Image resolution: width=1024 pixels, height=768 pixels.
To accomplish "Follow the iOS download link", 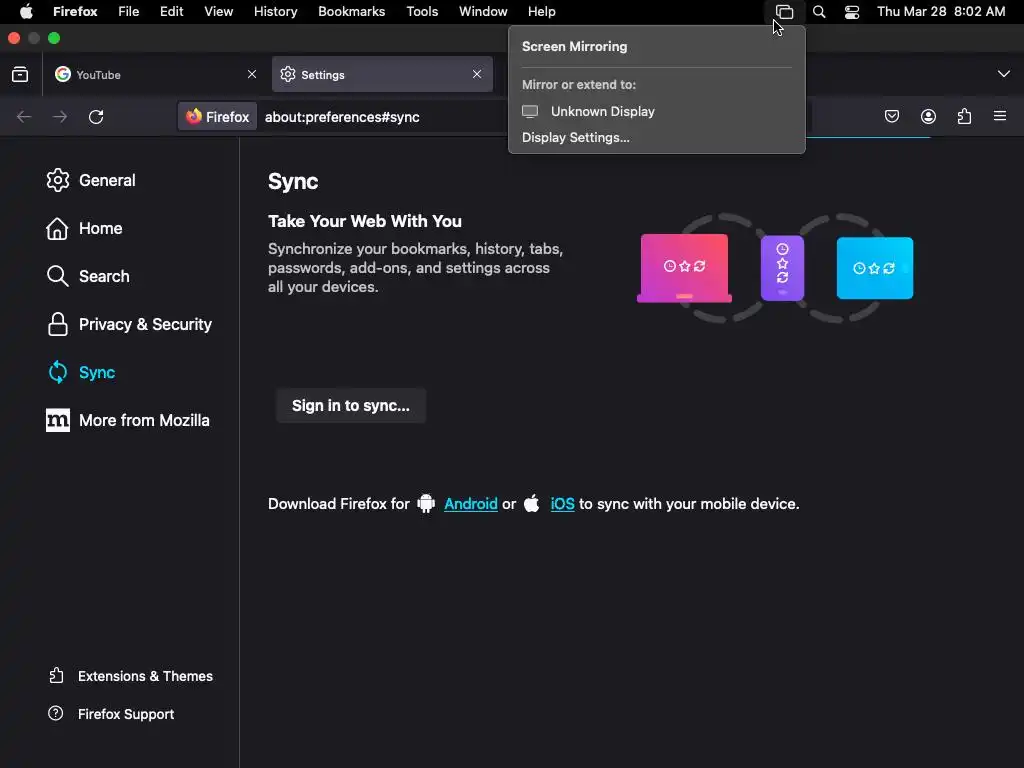I will click(562, 504).
